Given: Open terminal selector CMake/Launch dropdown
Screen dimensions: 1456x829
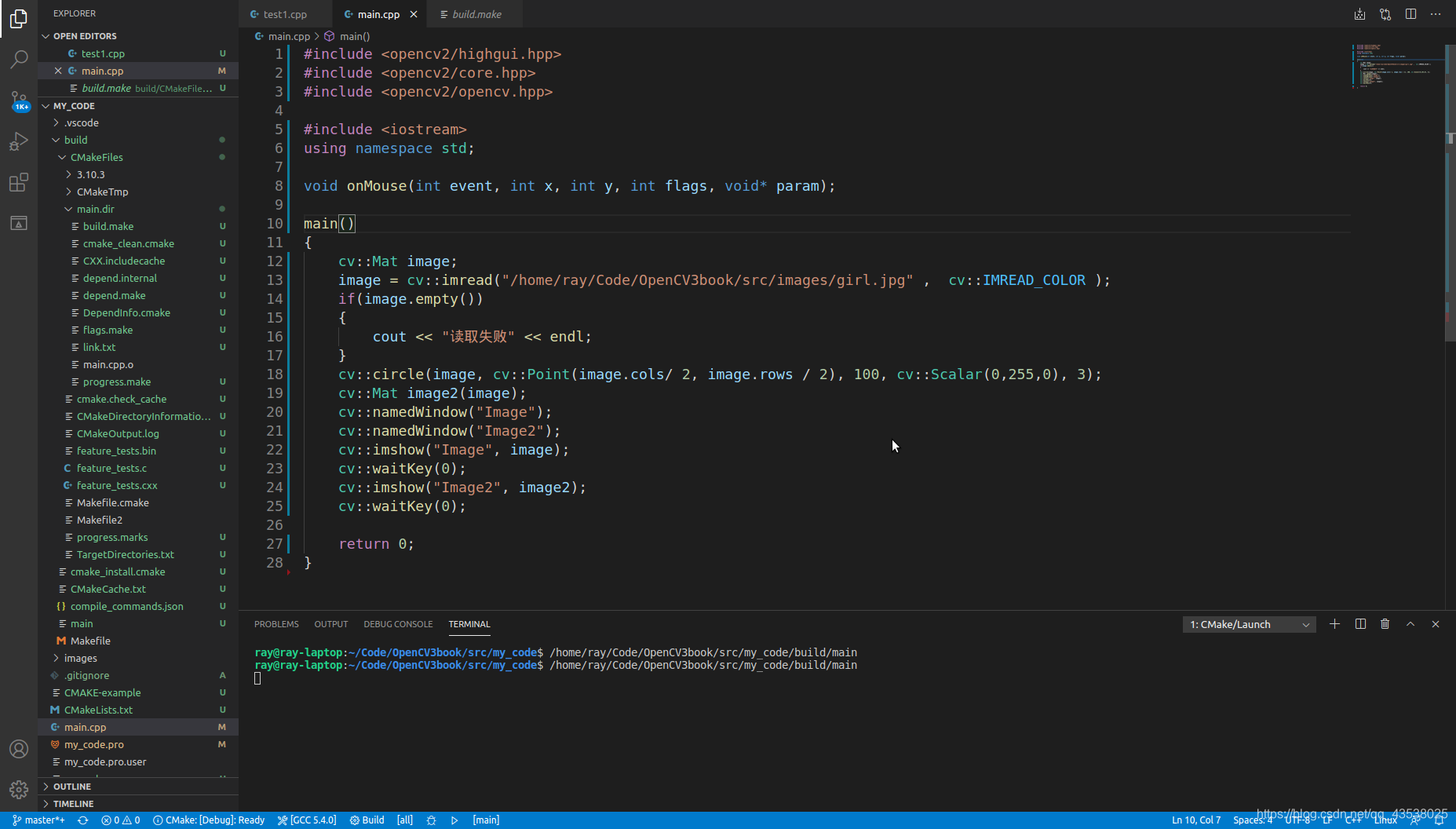Looking at the screenshot, I should click(x=1250, y=624).
